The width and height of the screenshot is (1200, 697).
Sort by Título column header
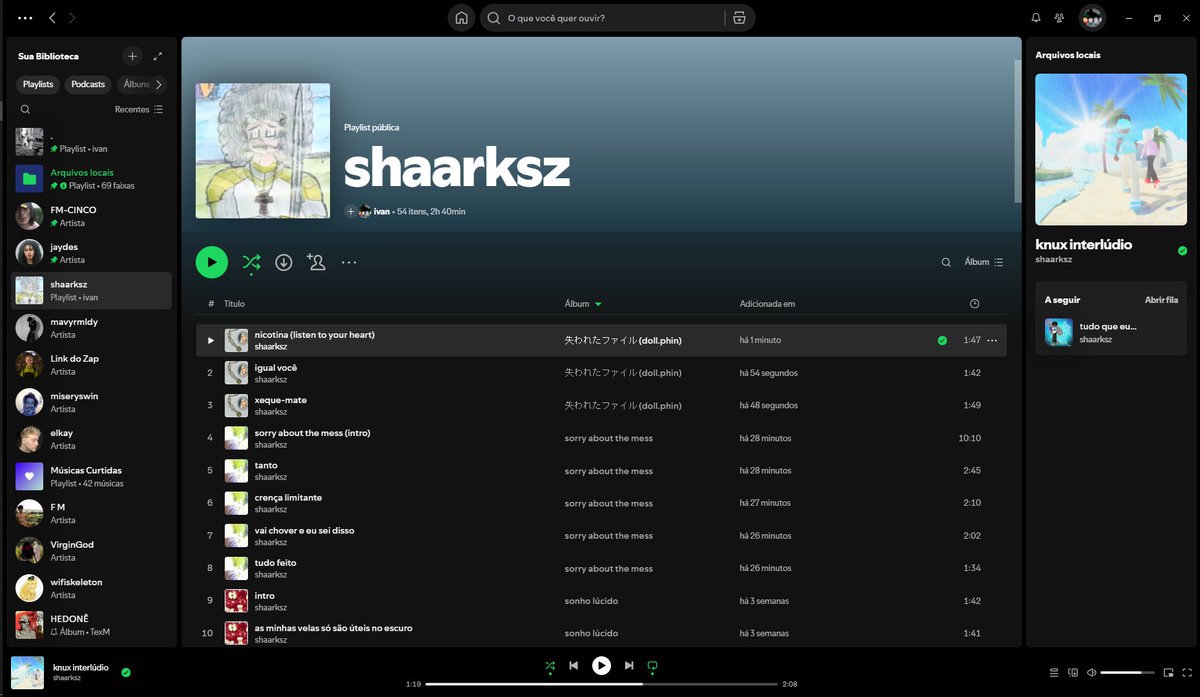point(234,304)
